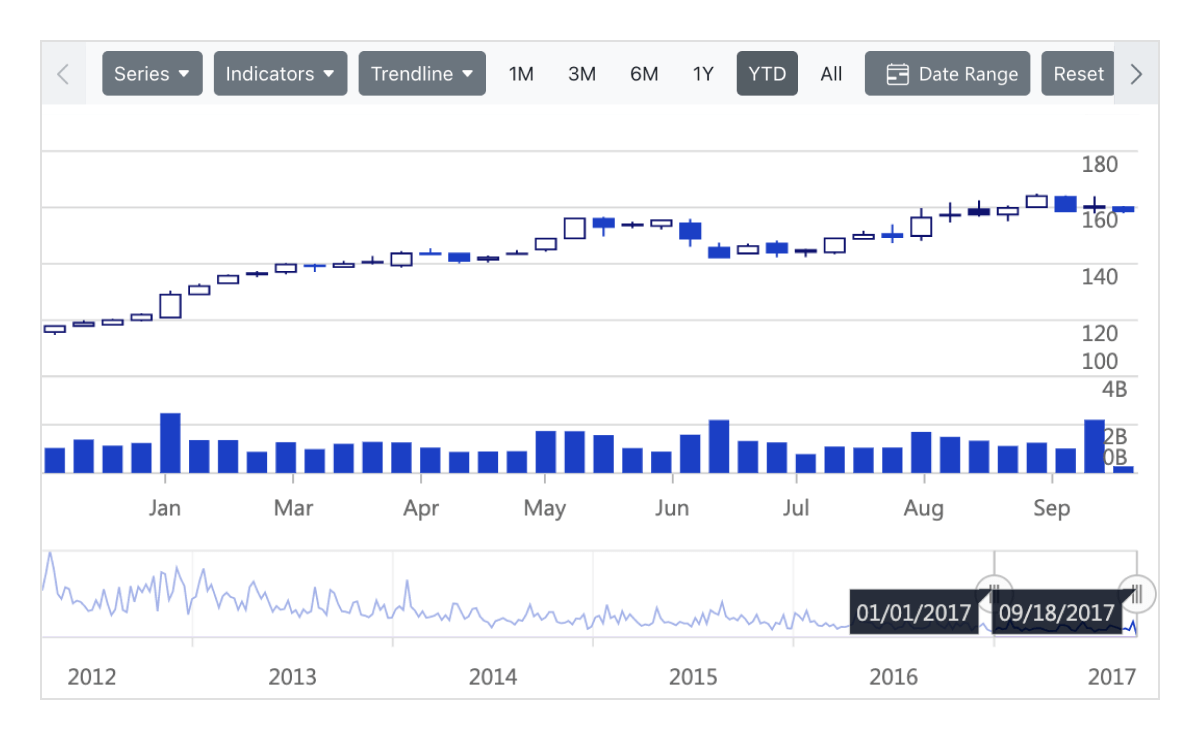Viewport: 1200px width, 740px height.
Task: Open the Series dropdown
Action: (152, 73)
